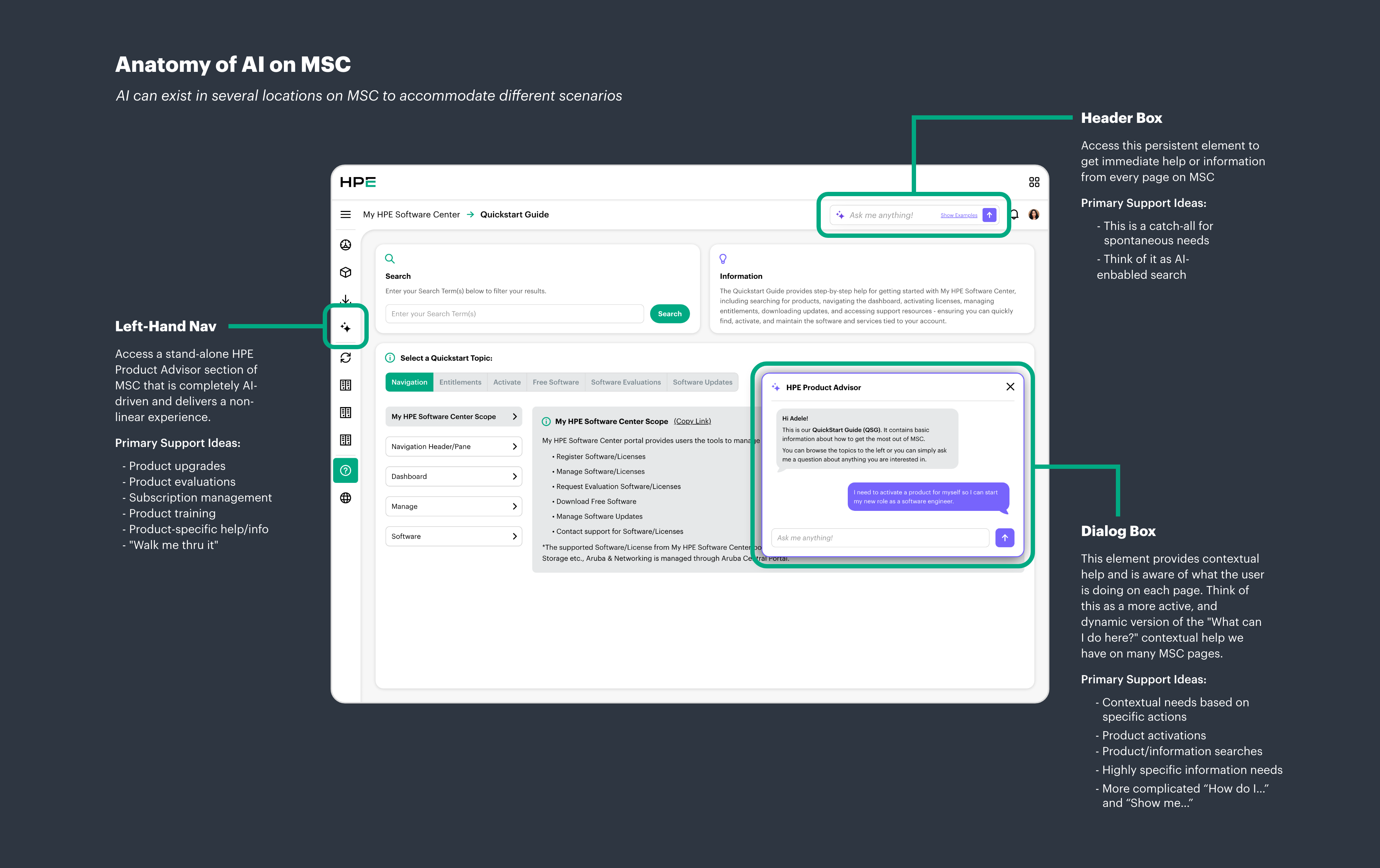Expand the Software topic row
Image resolution: width=1380 pixels, height=868 pixels.
click(453, 536)
